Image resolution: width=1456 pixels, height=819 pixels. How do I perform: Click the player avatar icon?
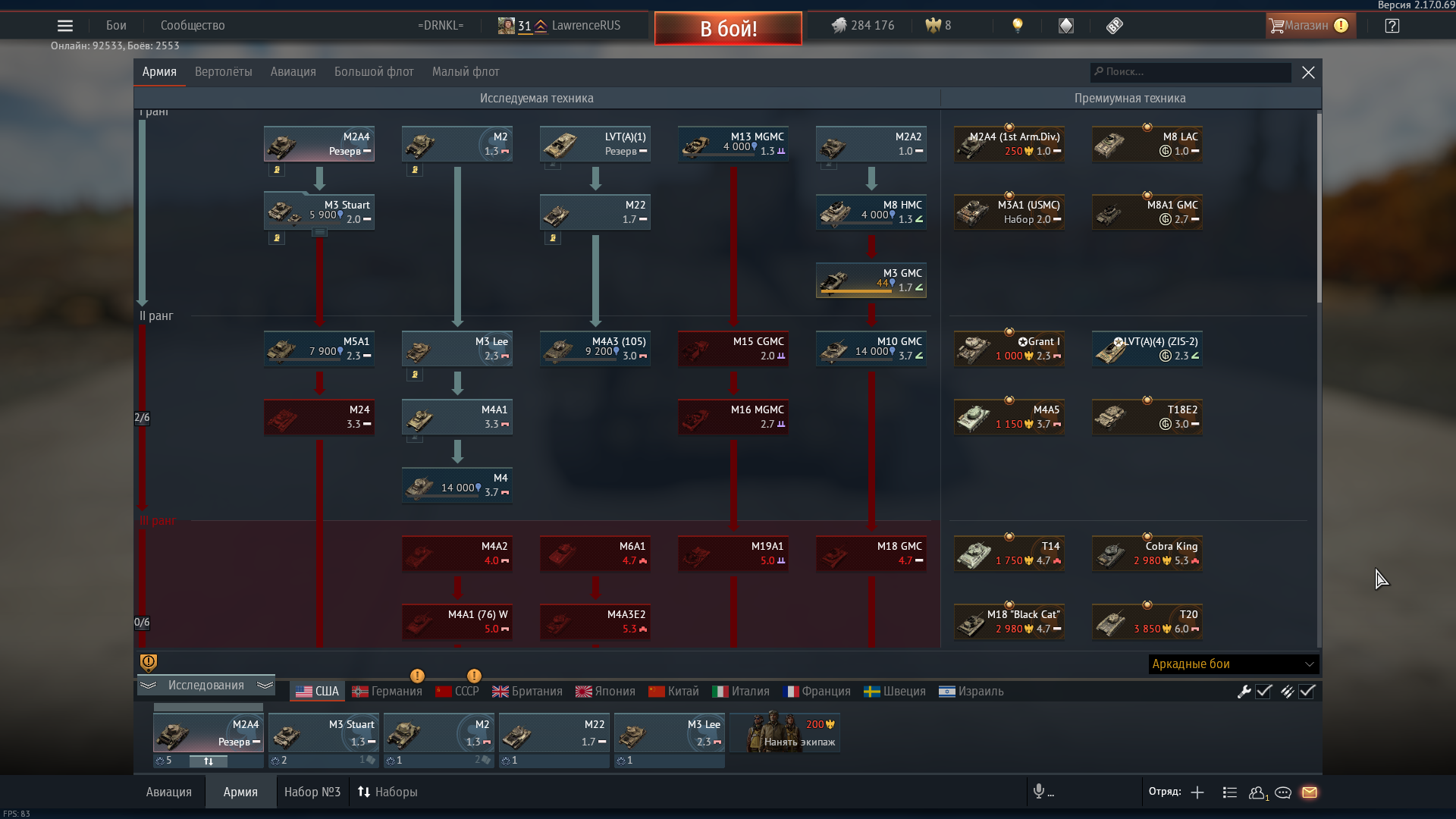click(x=506, y=26)
